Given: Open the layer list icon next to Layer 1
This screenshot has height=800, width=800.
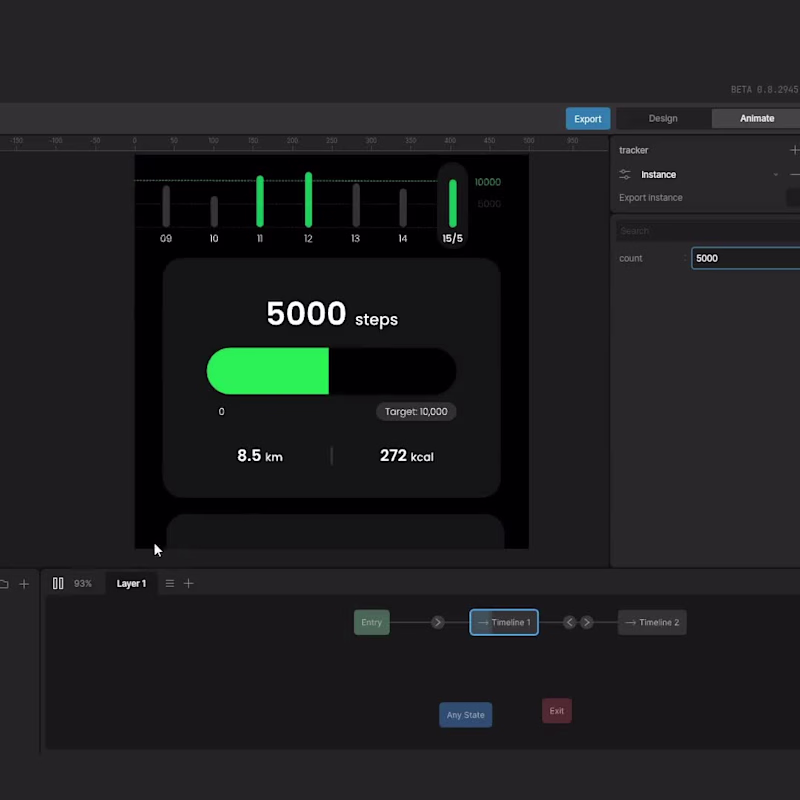Looking at the screenshot, I should click(169, 583).
